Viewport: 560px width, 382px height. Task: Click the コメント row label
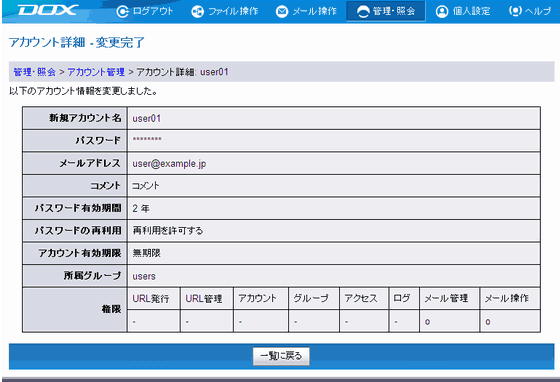click(105, 186)
